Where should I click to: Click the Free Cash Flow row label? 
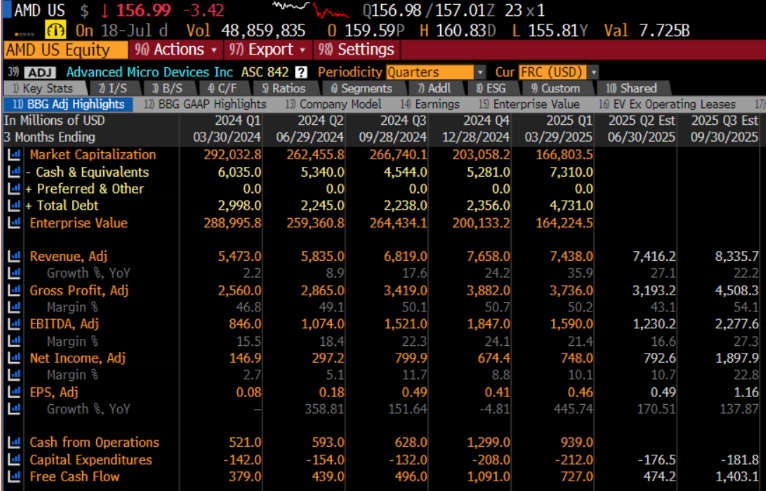coord(74,476)
